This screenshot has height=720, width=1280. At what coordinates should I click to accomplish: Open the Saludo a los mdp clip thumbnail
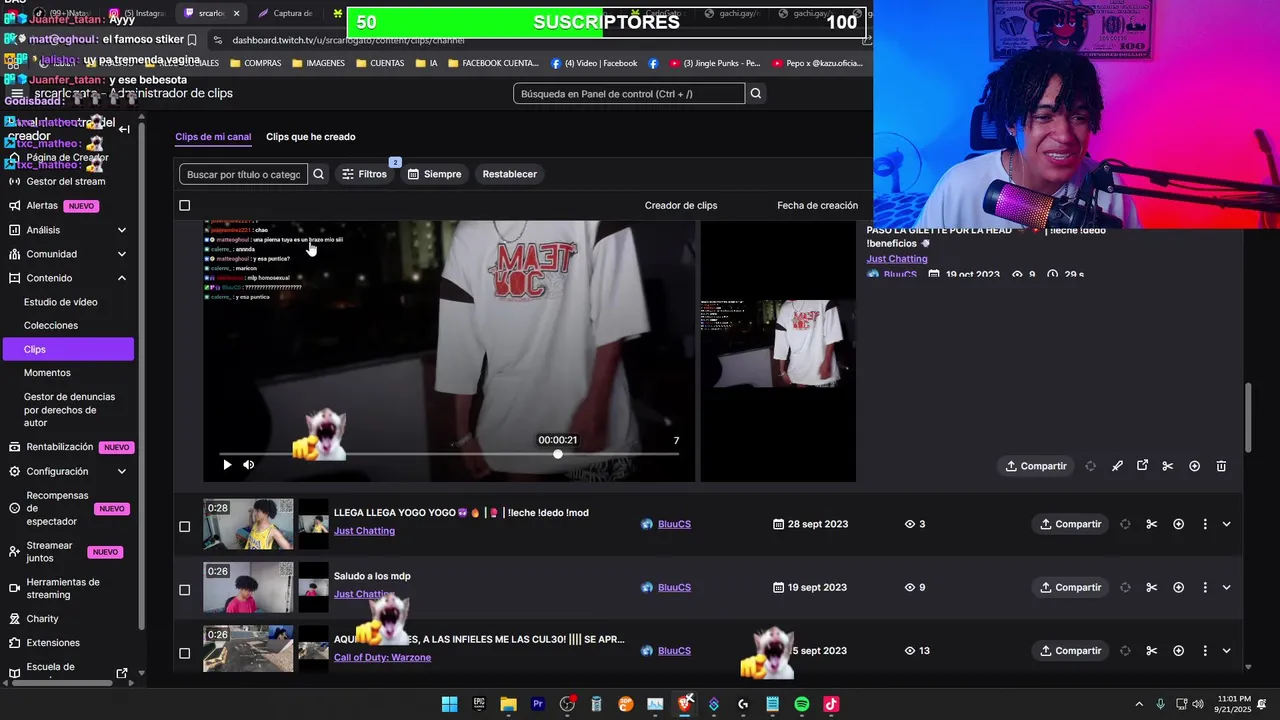248,587
